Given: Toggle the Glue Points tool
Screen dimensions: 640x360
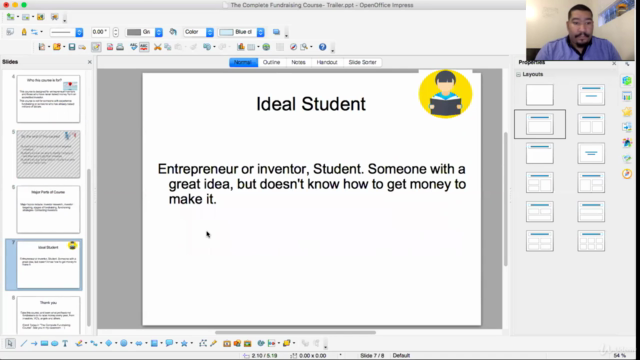Looking at the screenshot, I should tap(213, 344).
